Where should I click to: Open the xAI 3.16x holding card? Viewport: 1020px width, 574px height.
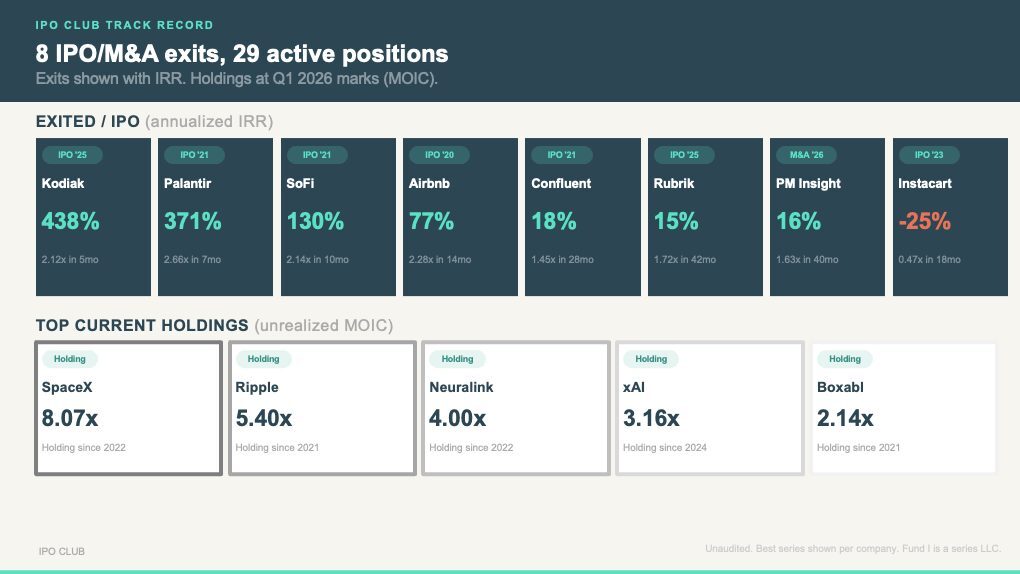pyautogui.click(x=710, y=408)
